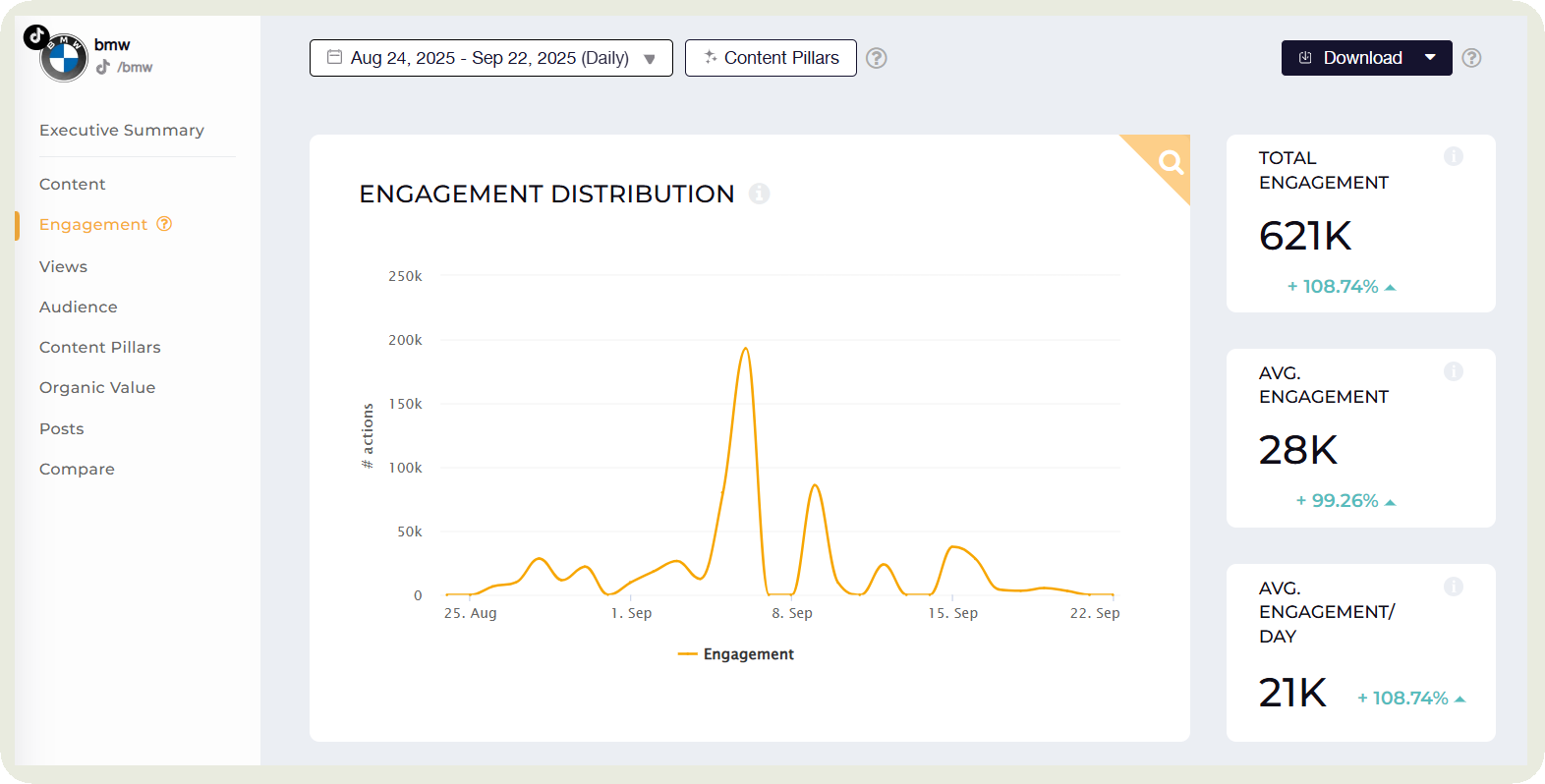The height and width of the screenshot is (784, 1545).
Task: Click the magnifier icon on chart corner
Action: coord(1170,161)
